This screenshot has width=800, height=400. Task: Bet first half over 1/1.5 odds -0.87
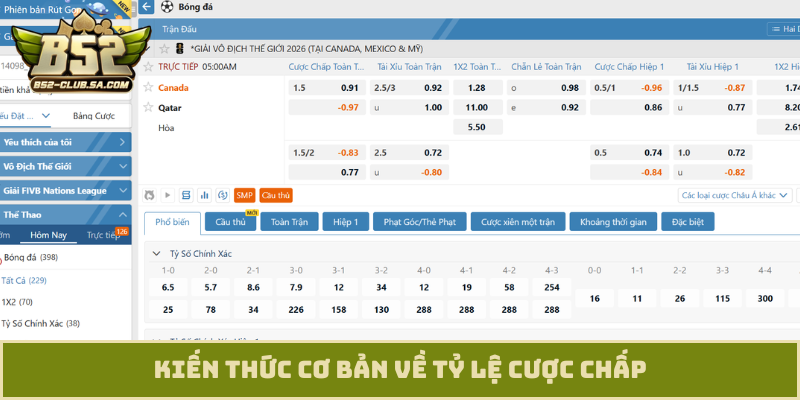713,88
